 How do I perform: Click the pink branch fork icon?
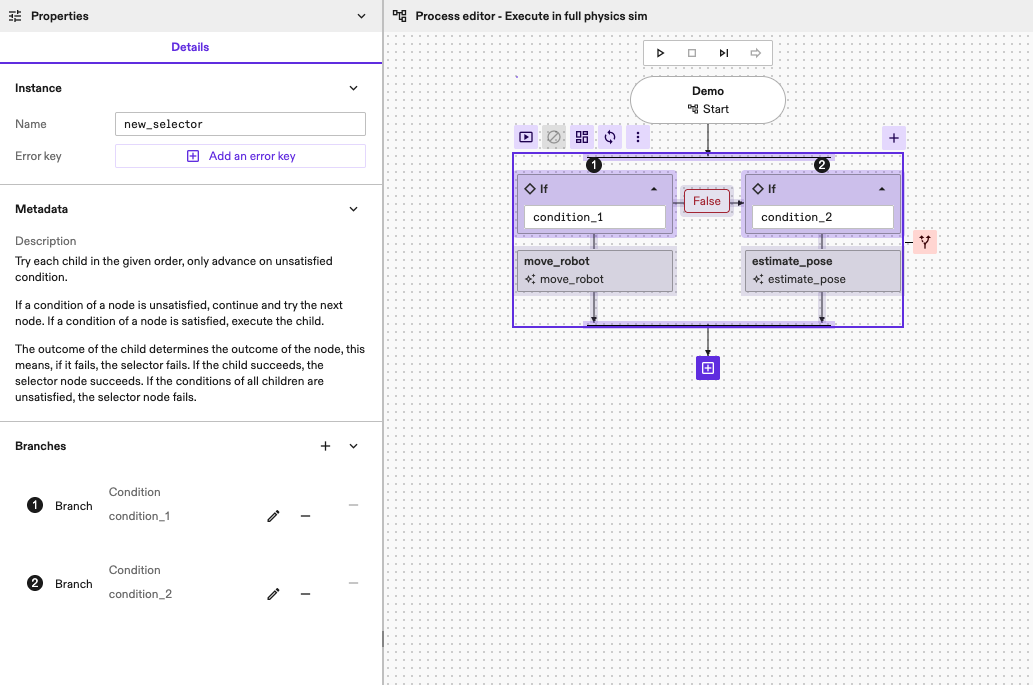click(925, 241)
